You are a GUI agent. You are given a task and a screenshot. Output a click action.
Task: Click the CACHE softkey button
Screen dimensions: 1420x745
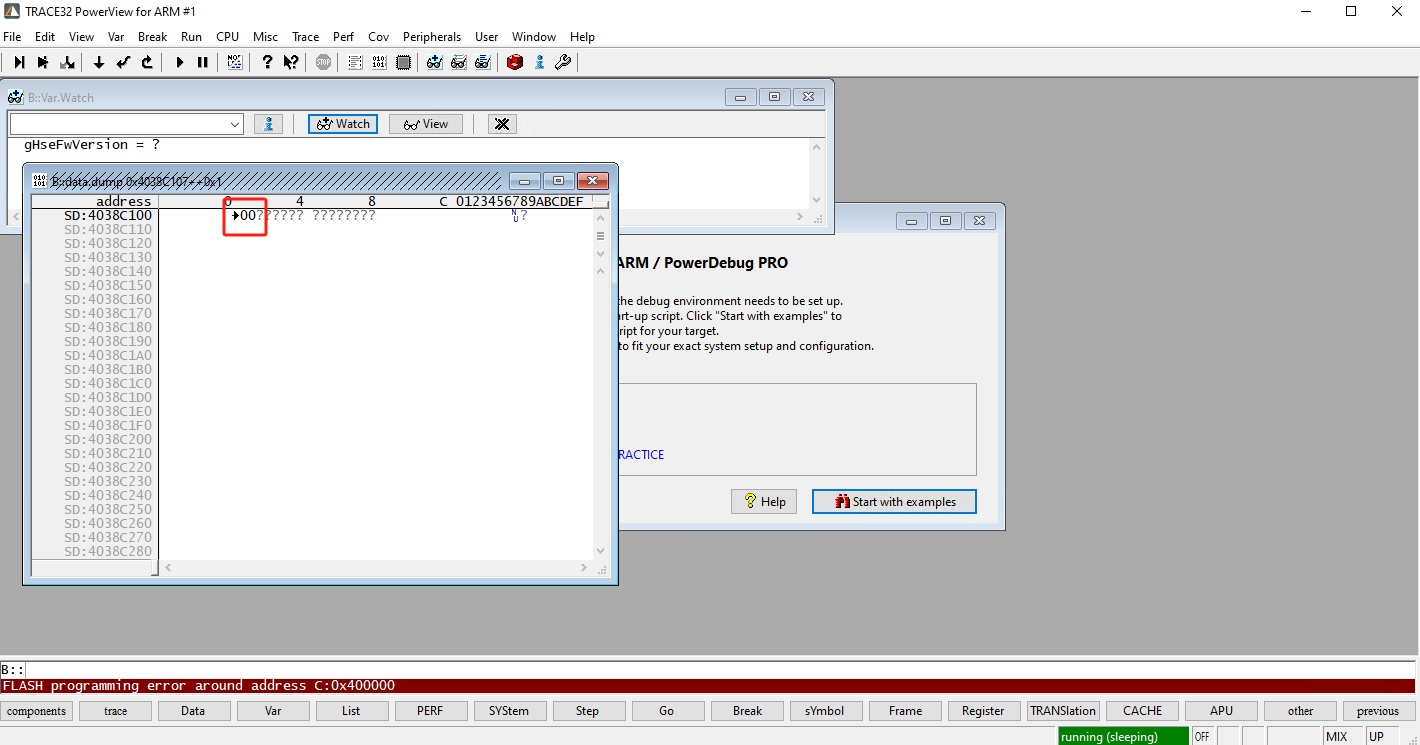1142,711
